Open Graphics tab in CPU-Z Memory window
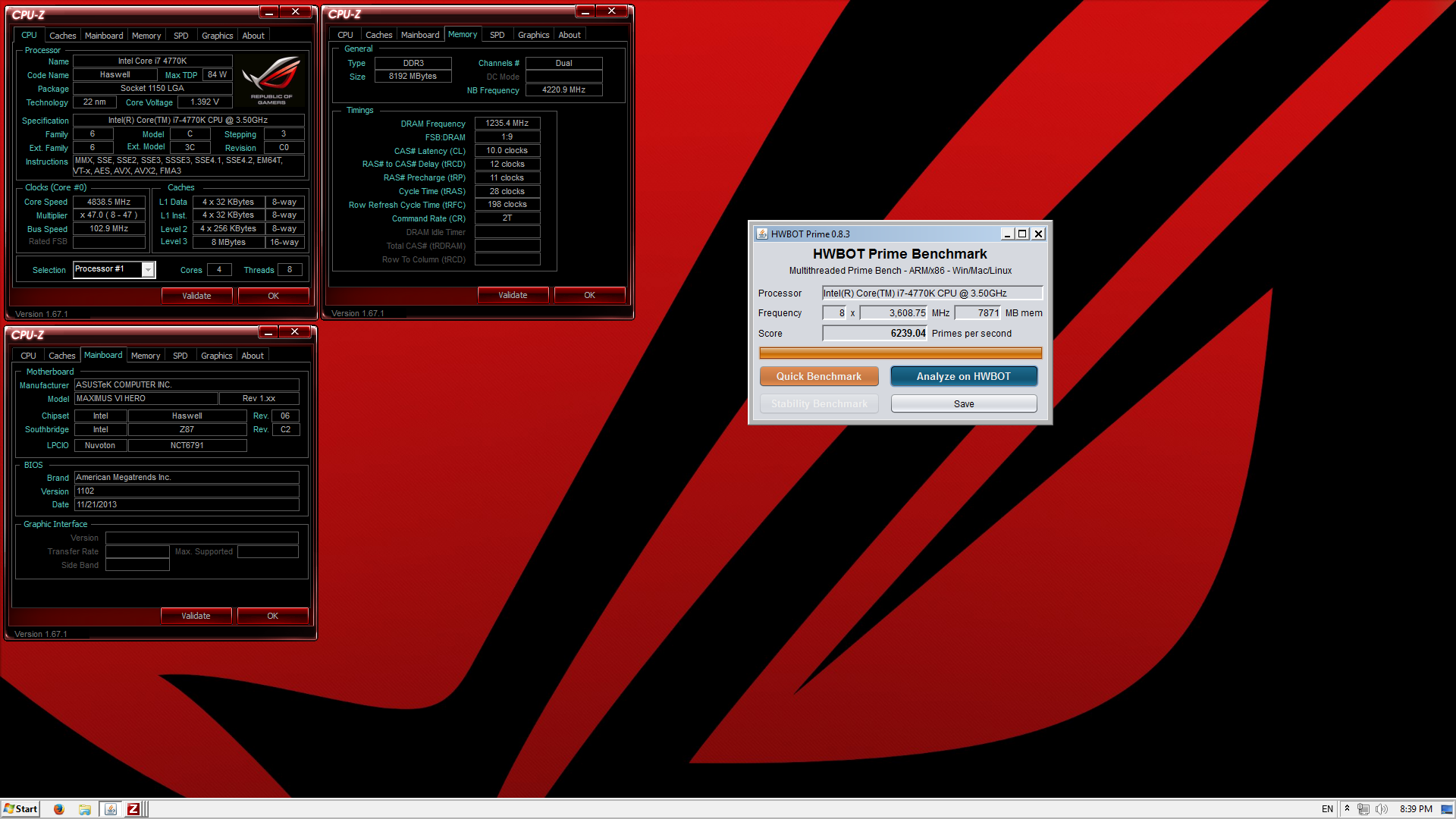This screenshot has height=819, width=1456. pos(533,35)
